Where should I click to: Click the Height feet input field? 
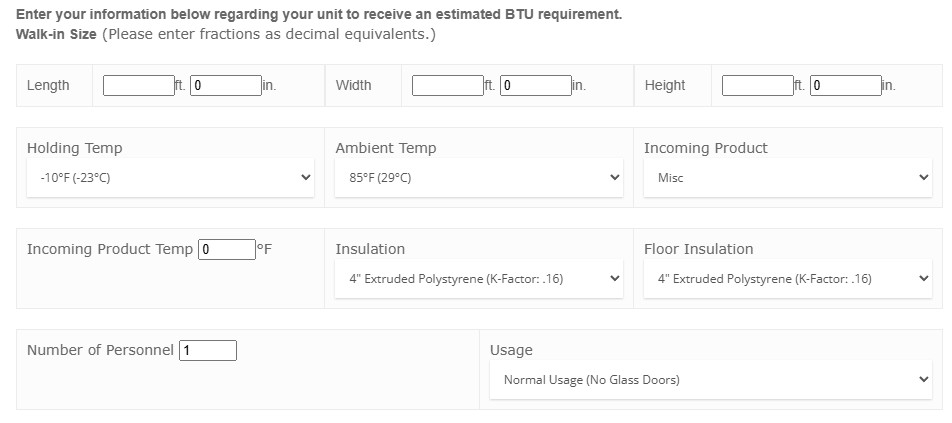coord(758,86)
